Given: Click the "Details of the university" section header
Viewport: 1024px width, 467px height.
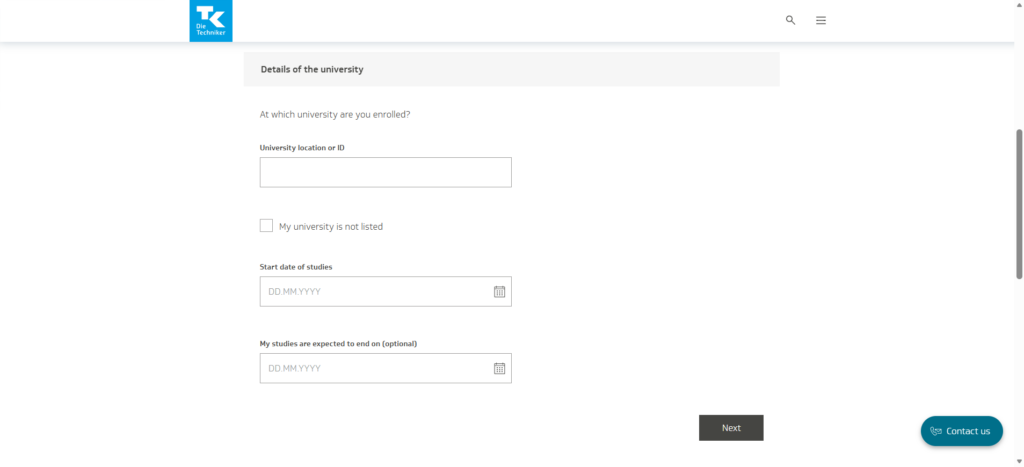Looking at the screenshot, I should 312,70.
